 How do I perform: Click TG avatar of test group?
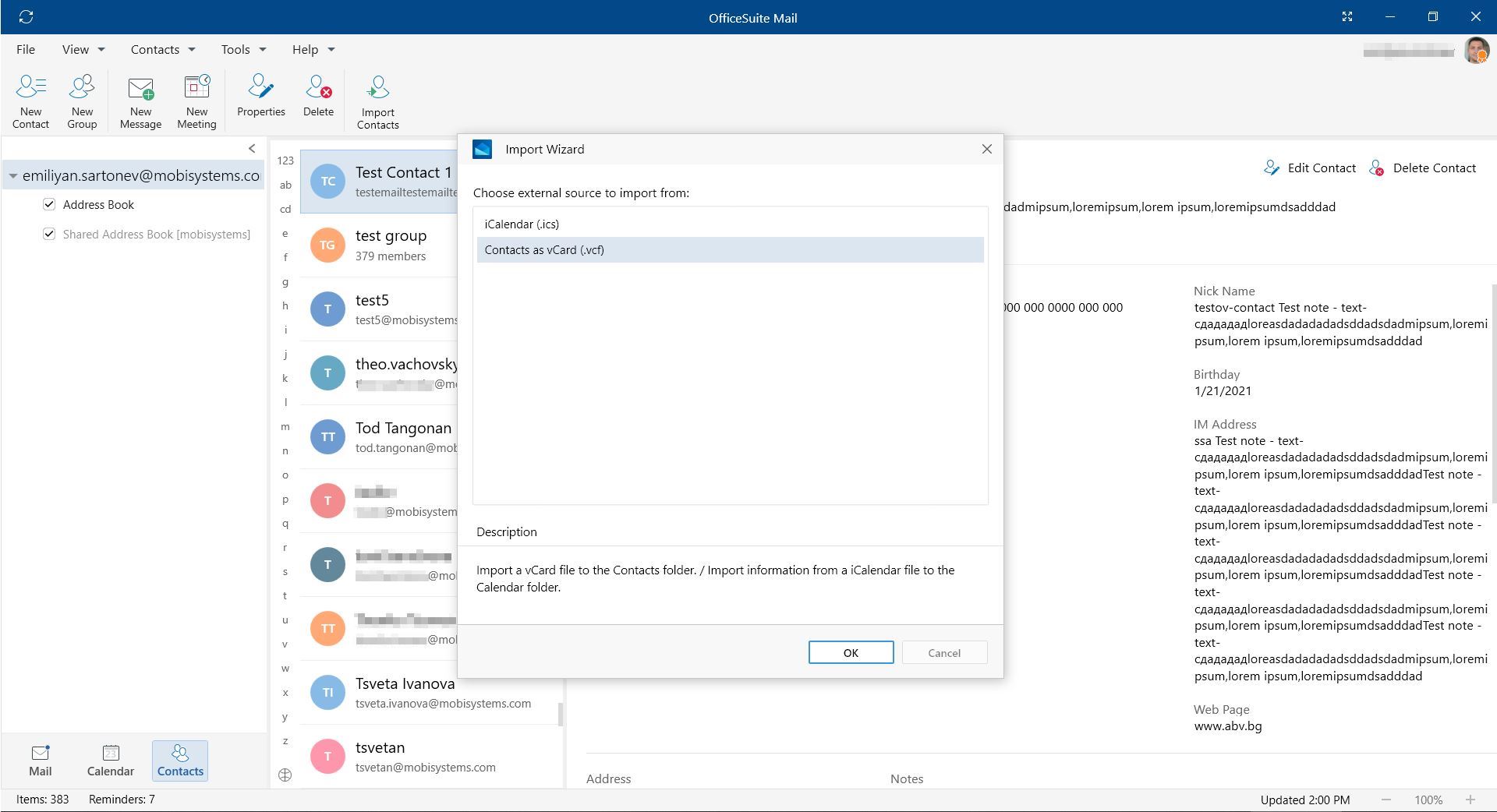pos(327,245)
